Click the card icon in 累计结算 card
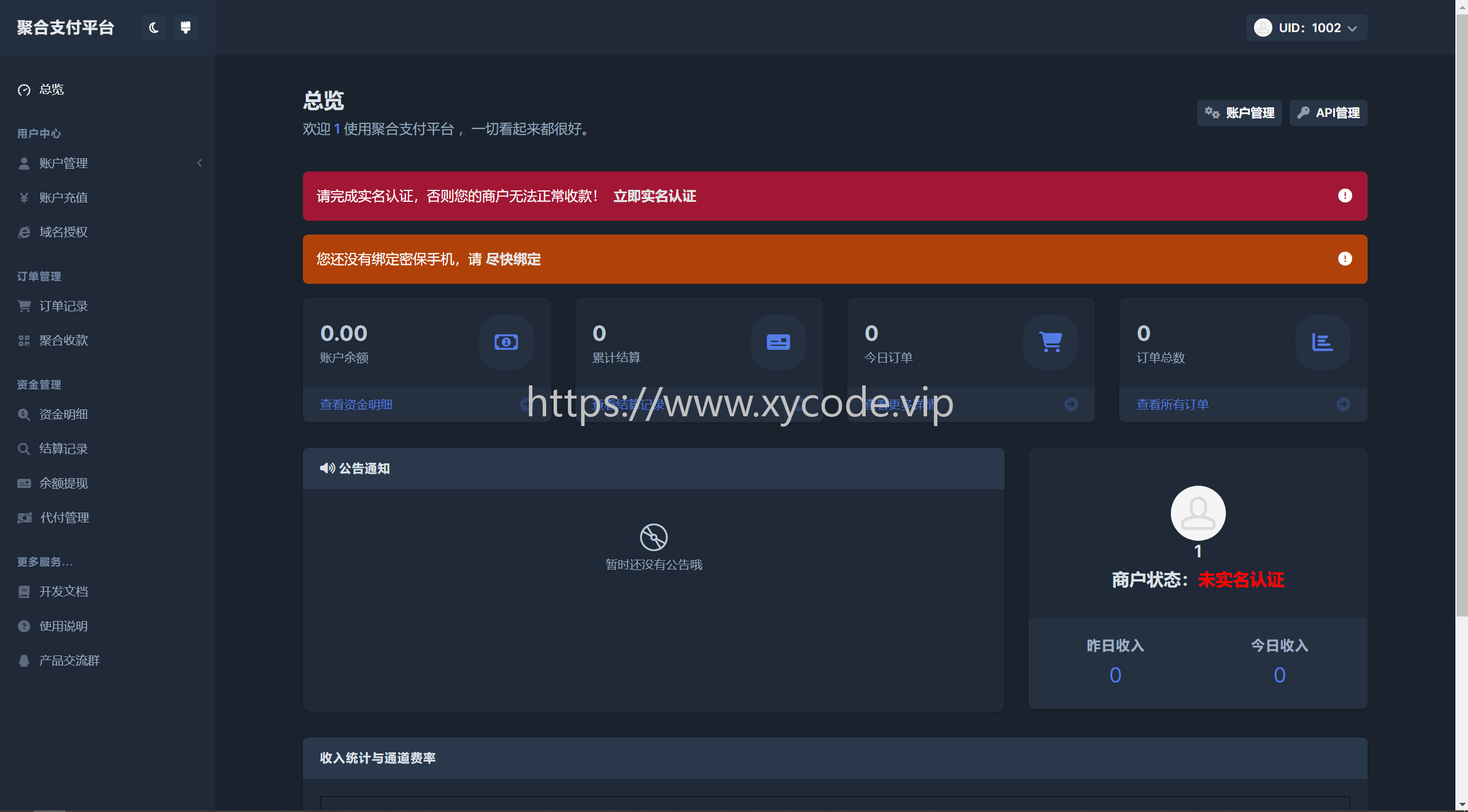Screen dimensions: 1468x812 778,342
